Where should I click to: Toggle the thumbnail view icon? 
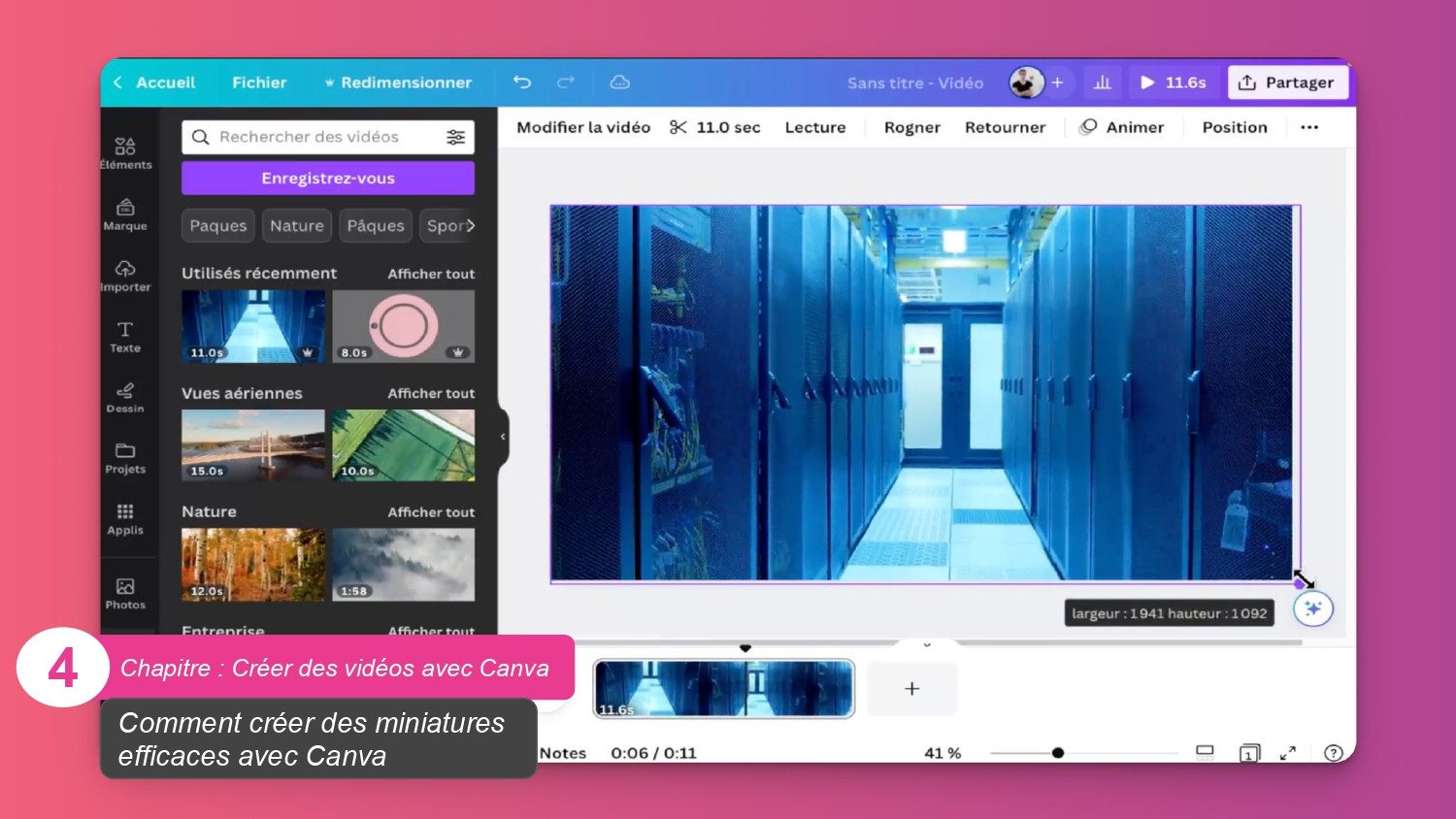[x=1205, y=752]
